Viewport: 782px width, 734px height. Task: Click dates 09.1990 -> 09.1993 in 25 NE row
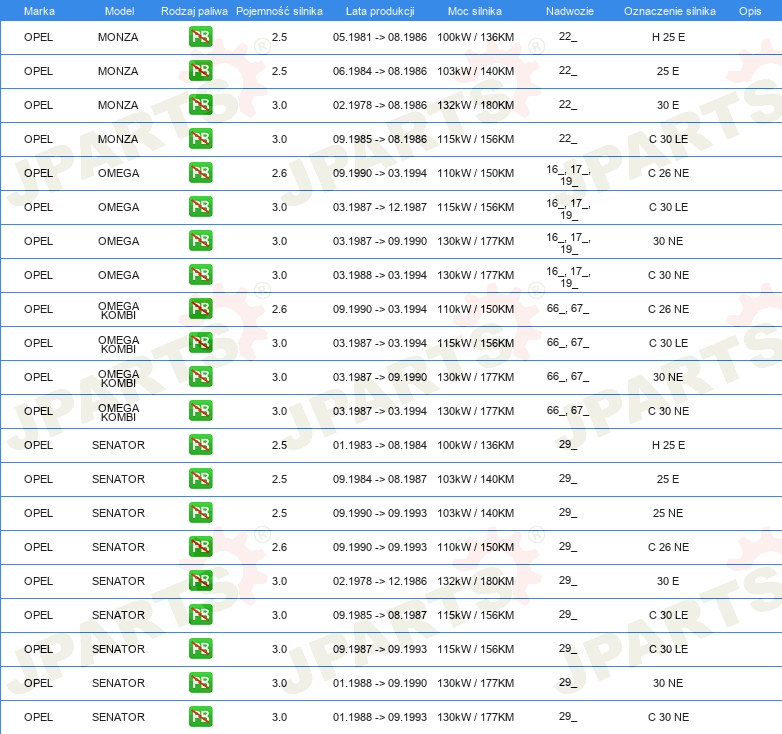point(380,513)
